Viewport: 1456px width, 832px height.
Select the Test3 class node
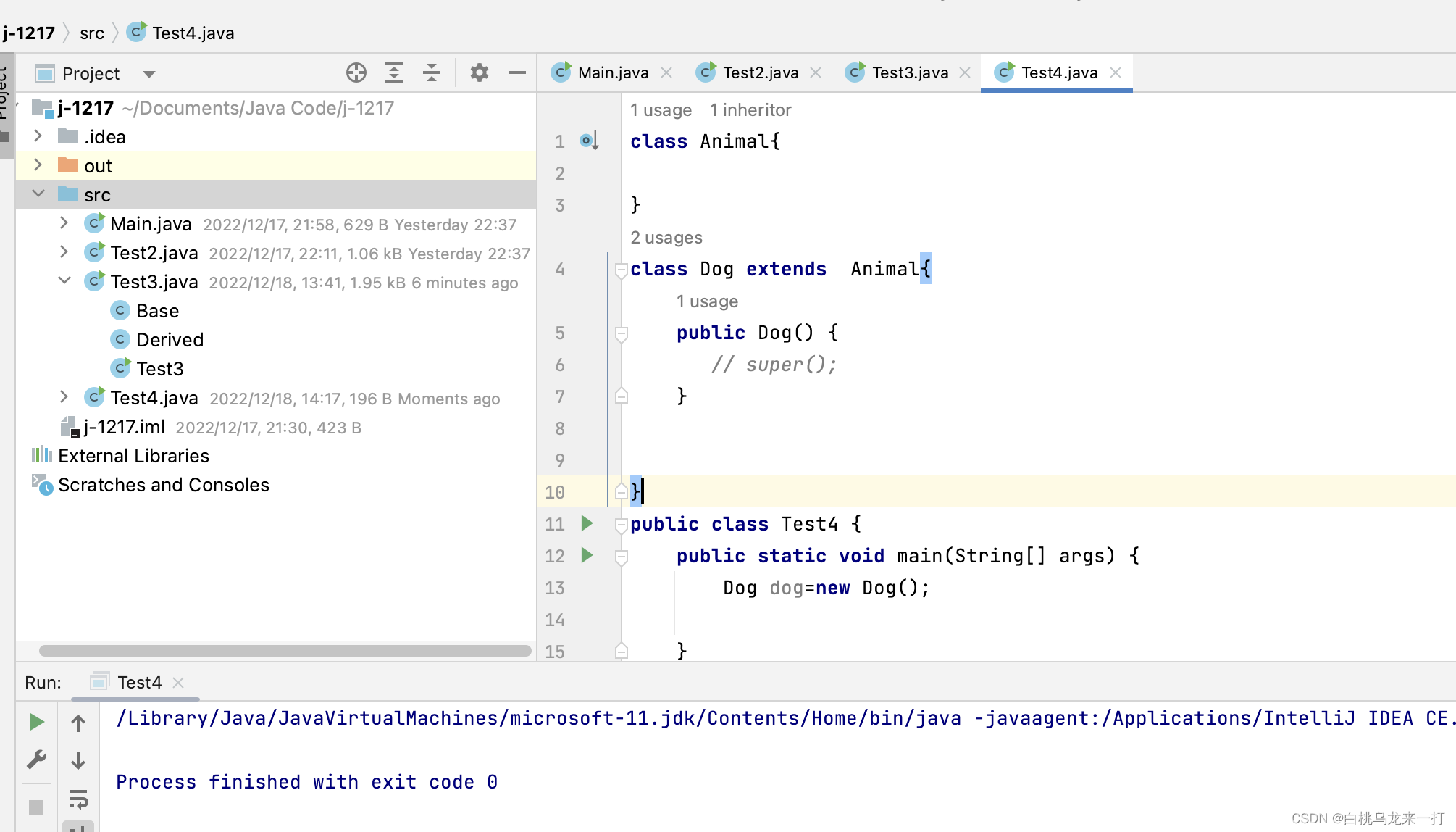(148, 369)
